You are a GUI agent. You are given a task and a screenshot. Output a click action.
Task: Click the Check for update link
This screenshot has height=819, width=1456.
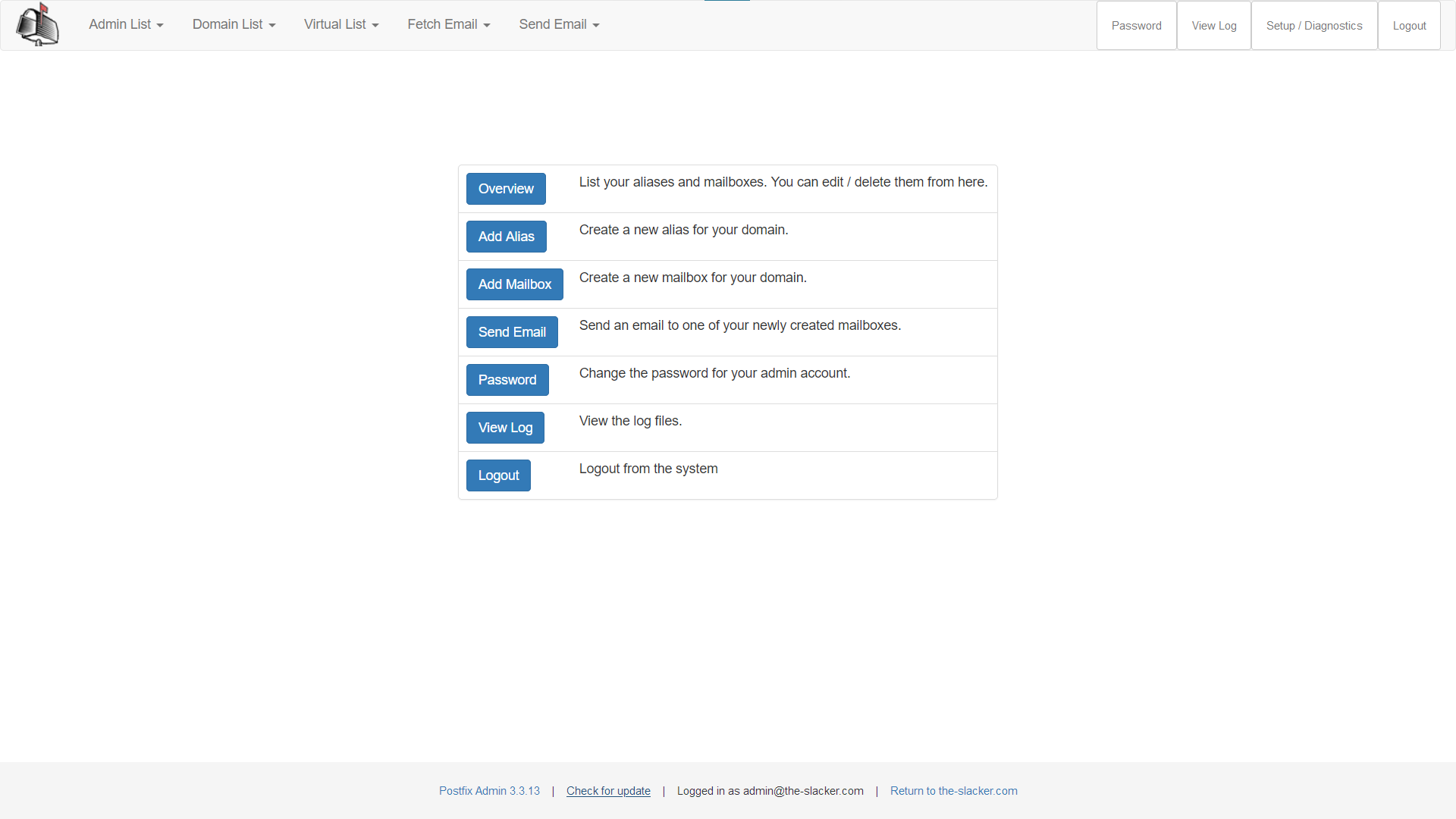point(607,791)
